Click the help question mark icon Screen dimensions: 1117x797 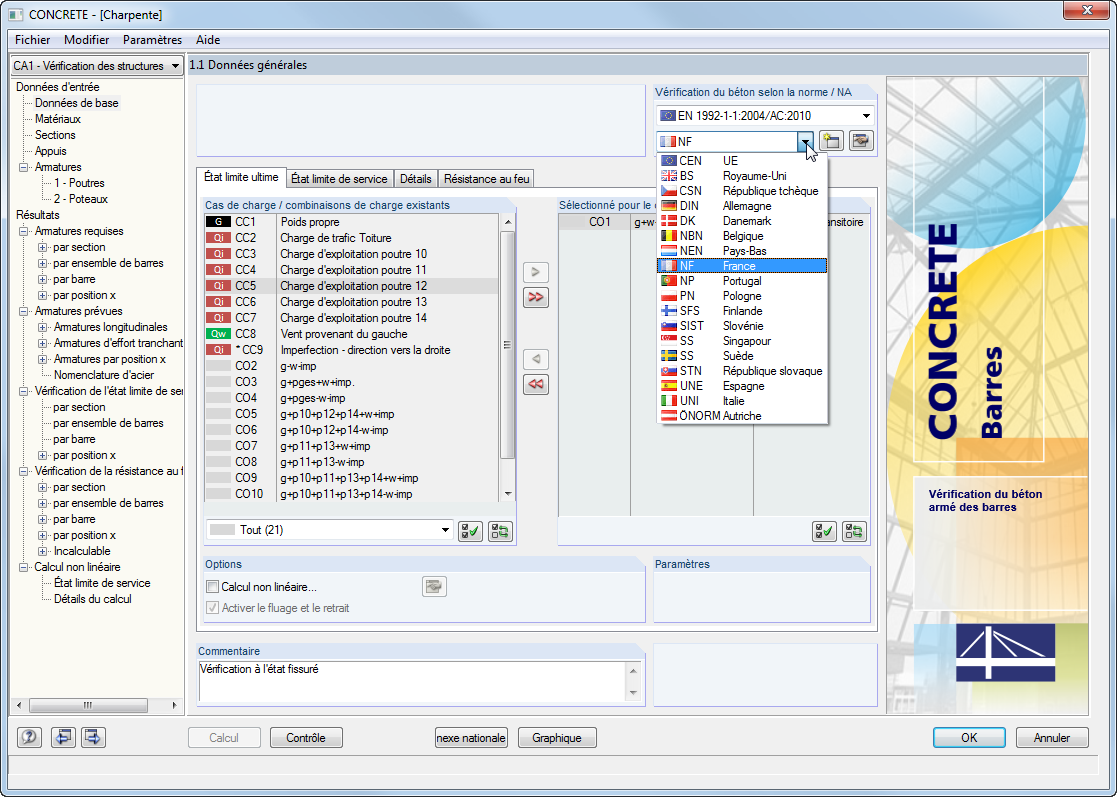point(29,737)
